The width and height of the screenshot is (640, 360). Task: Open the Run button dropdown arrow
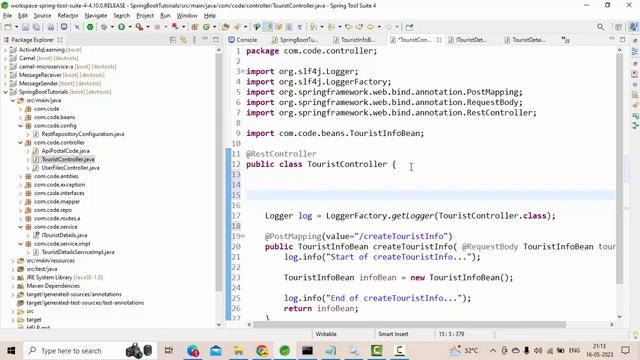[x=130, y=27]
